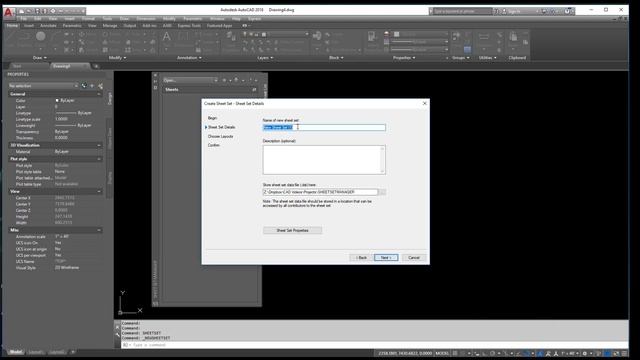Open the Open... dropdown in Sheet Set Manager

click(190, 80)
